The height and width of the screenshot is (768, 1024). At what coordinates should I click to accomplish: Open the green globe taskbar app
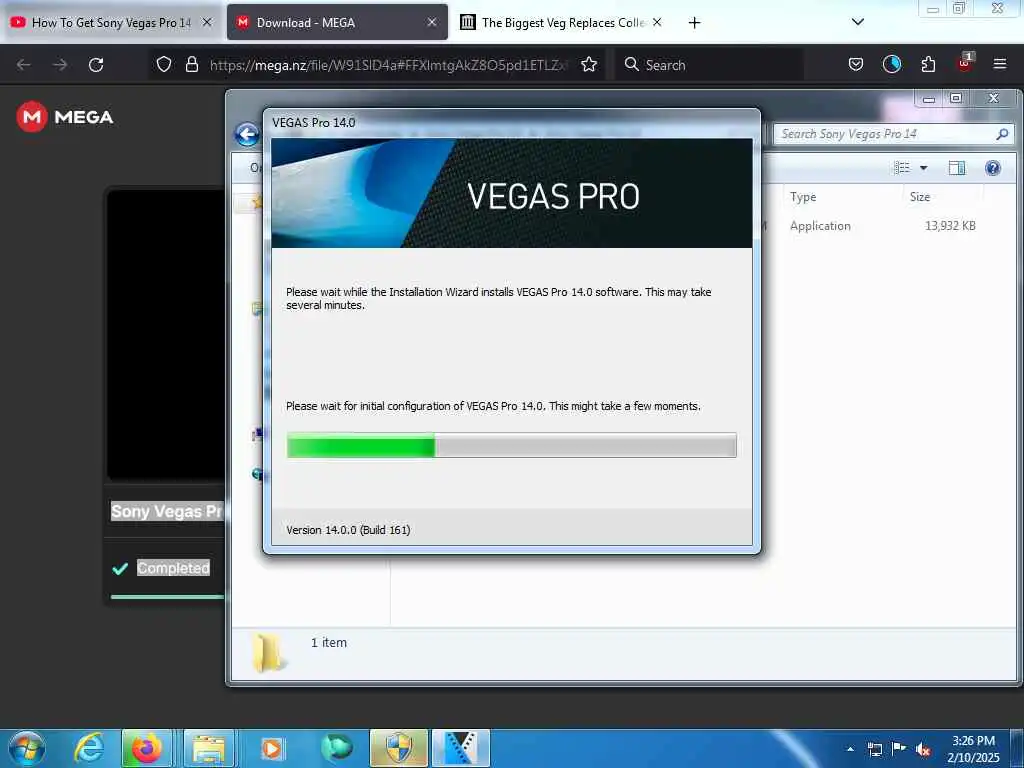click(x=336, y=748)
